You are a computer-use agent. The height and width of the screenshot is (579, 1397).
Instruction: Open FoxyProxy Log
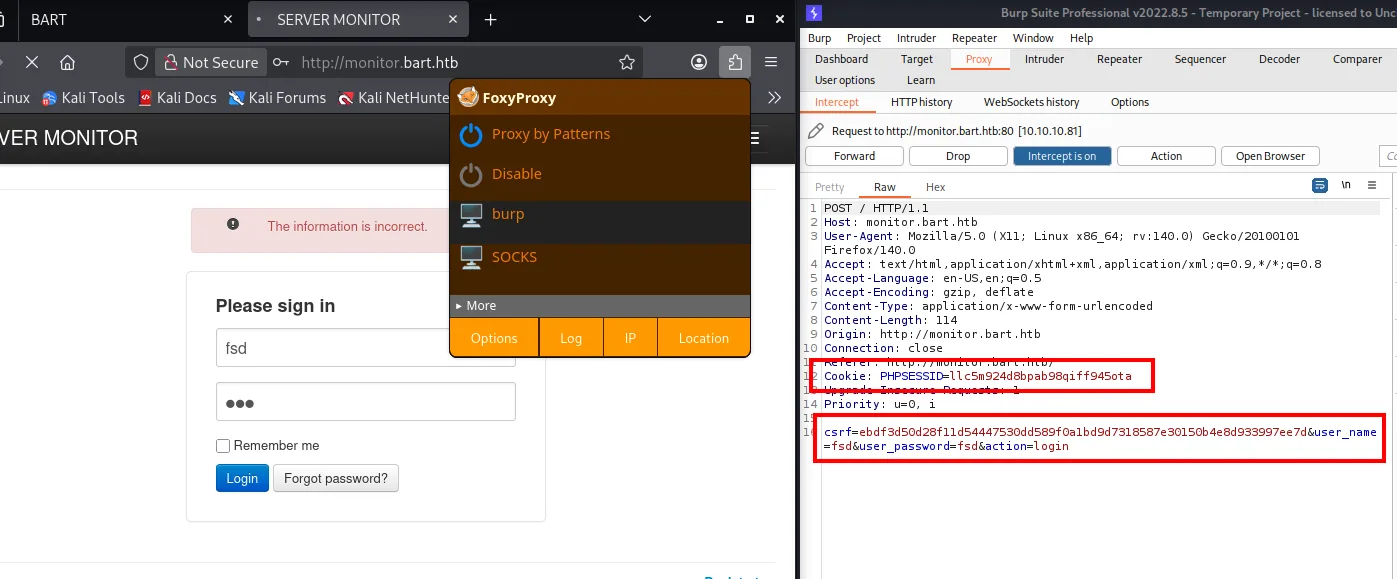[x=571, y=338]
